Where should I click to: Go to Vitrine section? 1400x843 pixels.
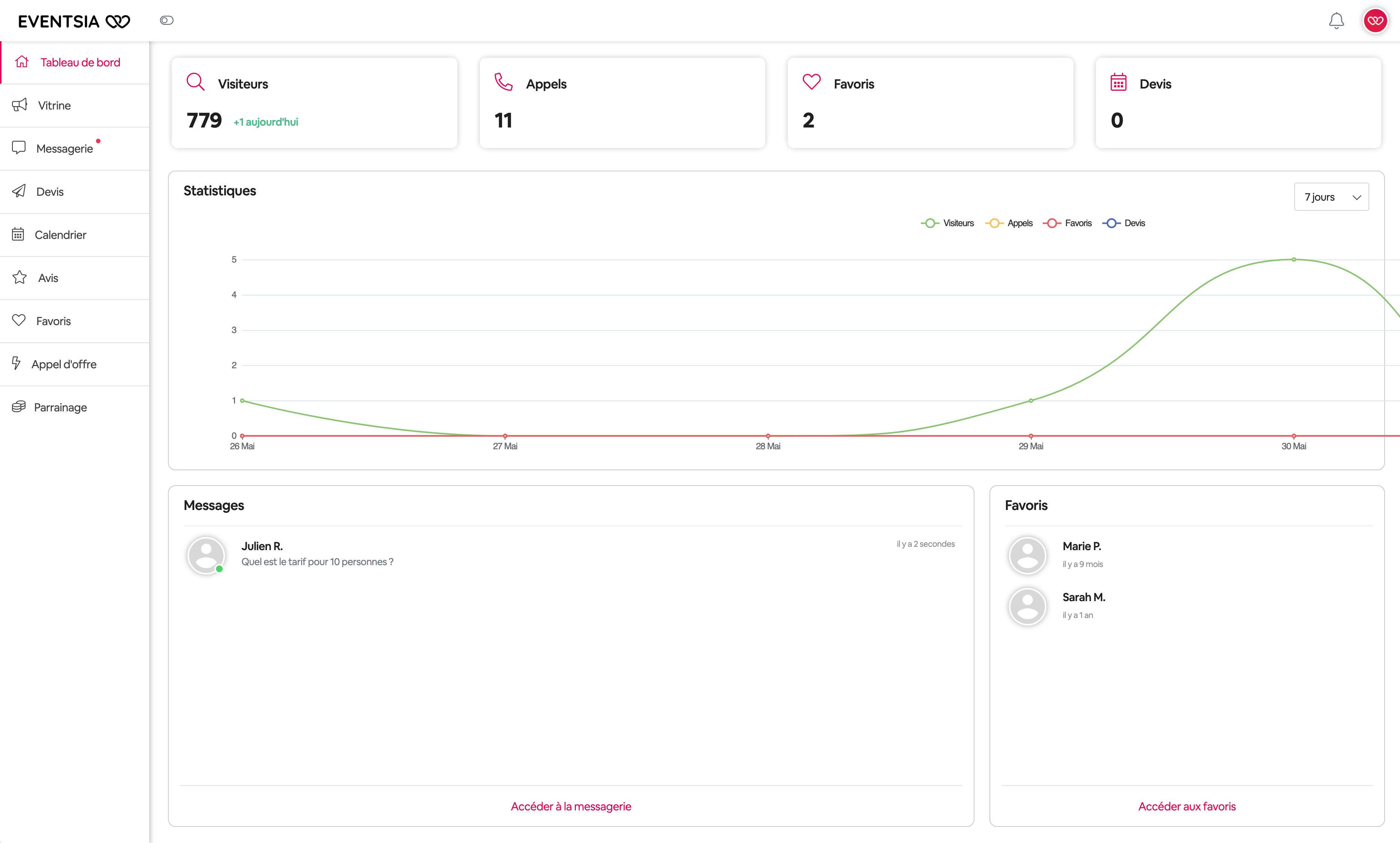tap(75, 106)
